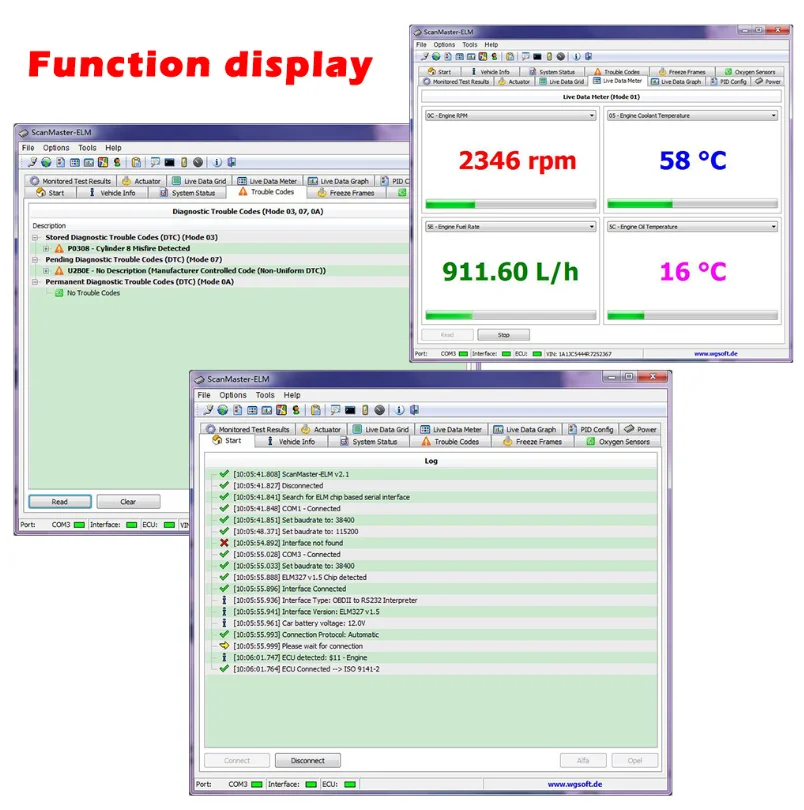Click the Read button in the trouble codes window
Viewport: 804px width, 810px height.
(60, 501)
